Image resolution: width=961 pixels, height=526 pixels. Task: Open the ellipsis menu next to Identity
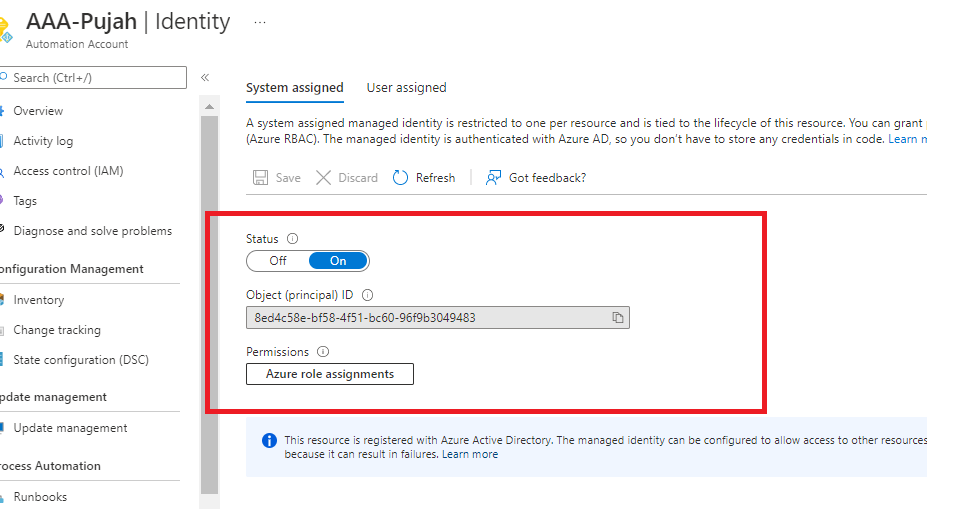click(x=260, y=23)
